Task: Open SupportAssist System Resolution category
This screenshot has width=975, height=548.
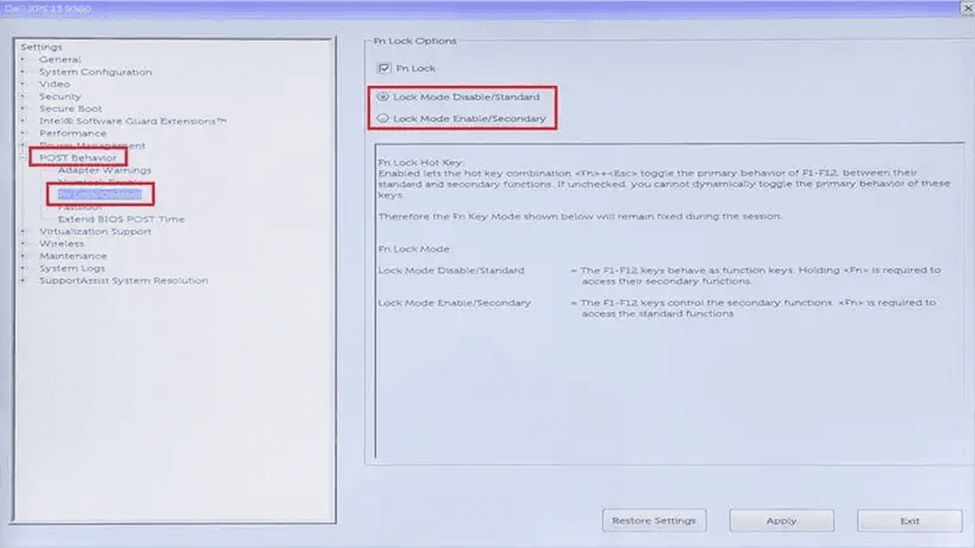Action: (x=123, y=281)
